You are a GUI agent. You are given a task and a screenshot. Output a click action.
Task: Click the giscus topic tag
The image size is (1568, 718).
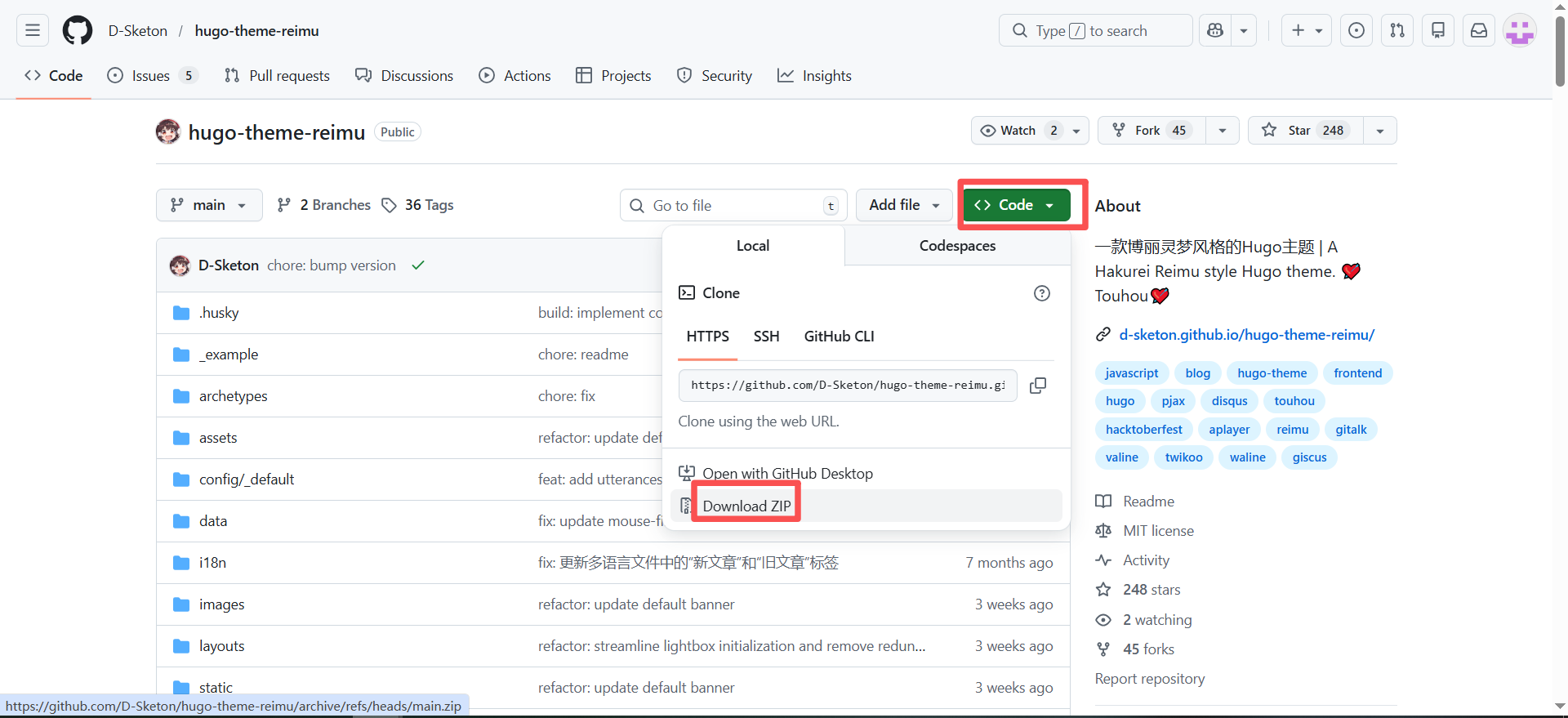pos(1309,457)
